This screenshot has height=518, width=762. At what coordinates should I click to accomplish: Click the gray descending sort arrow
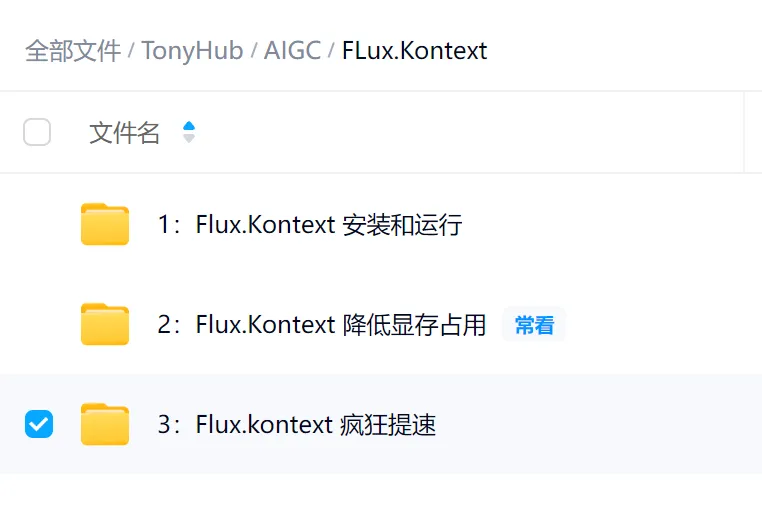[189, 138]
